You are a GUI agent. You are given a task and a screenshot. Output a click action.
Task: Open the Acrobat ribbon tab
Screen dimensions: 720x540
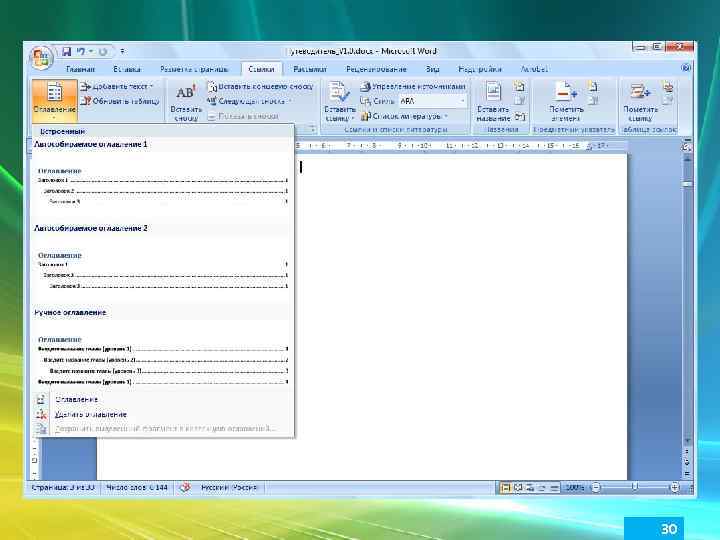534,69
